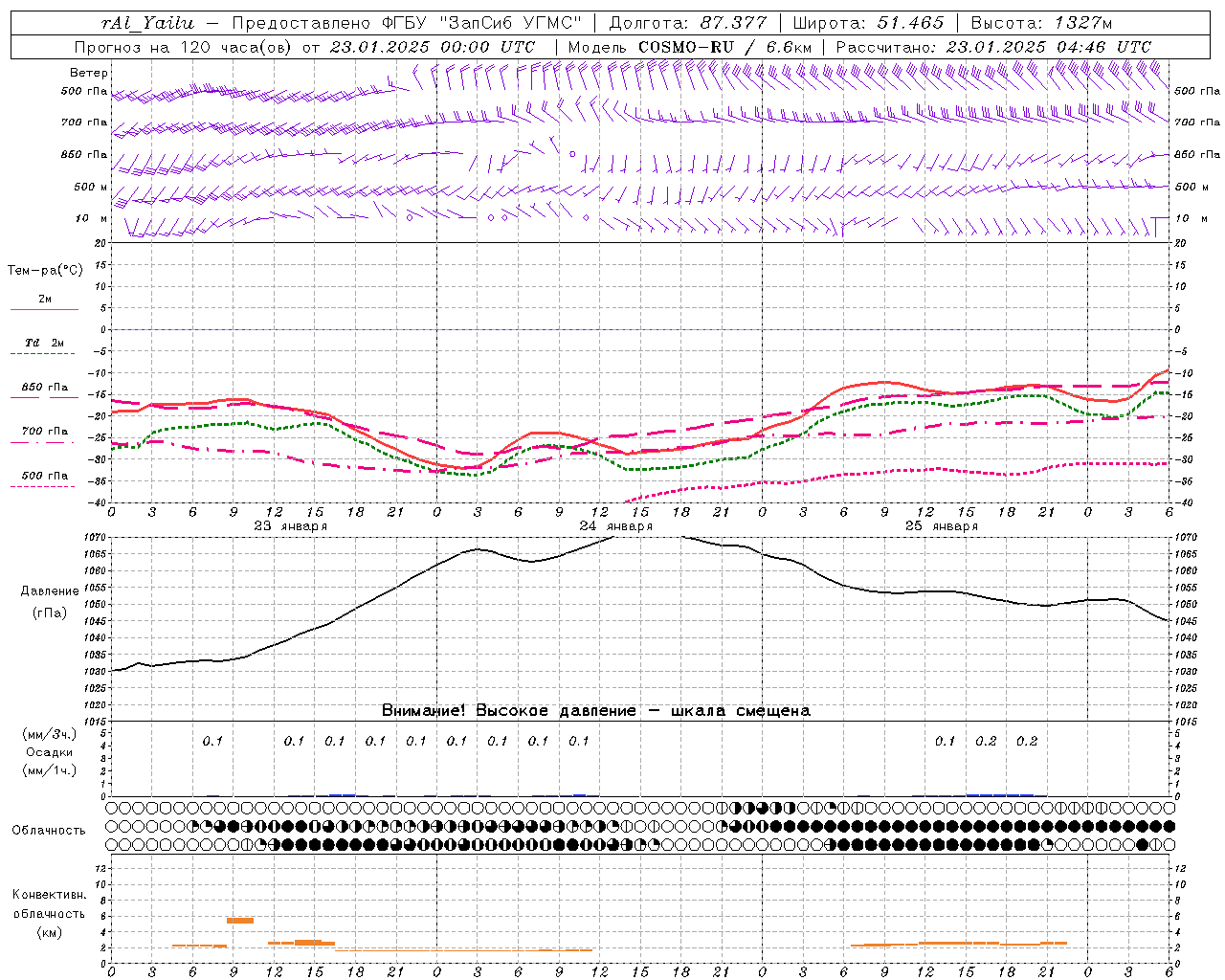
Task: Click the 850 гПа temperature legend line sample
Action: [44, 397]
